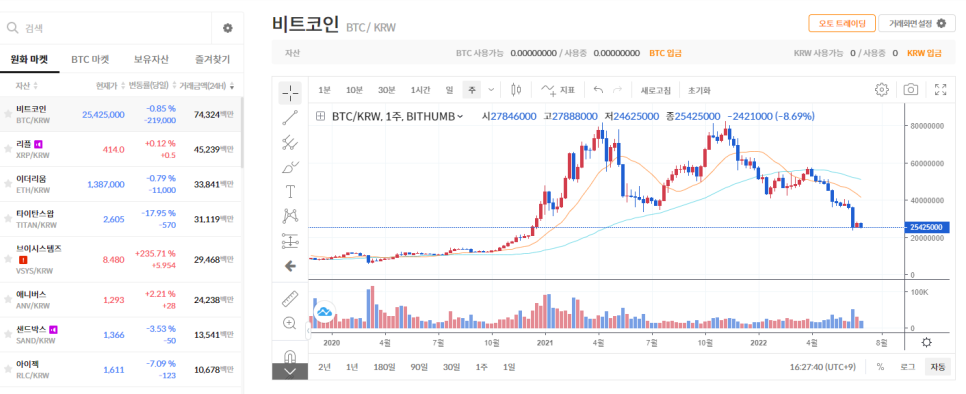Set chart interval to 1시간
This screenshot has width=966, height=394.
pyautogui.click(x=420, y=90)
